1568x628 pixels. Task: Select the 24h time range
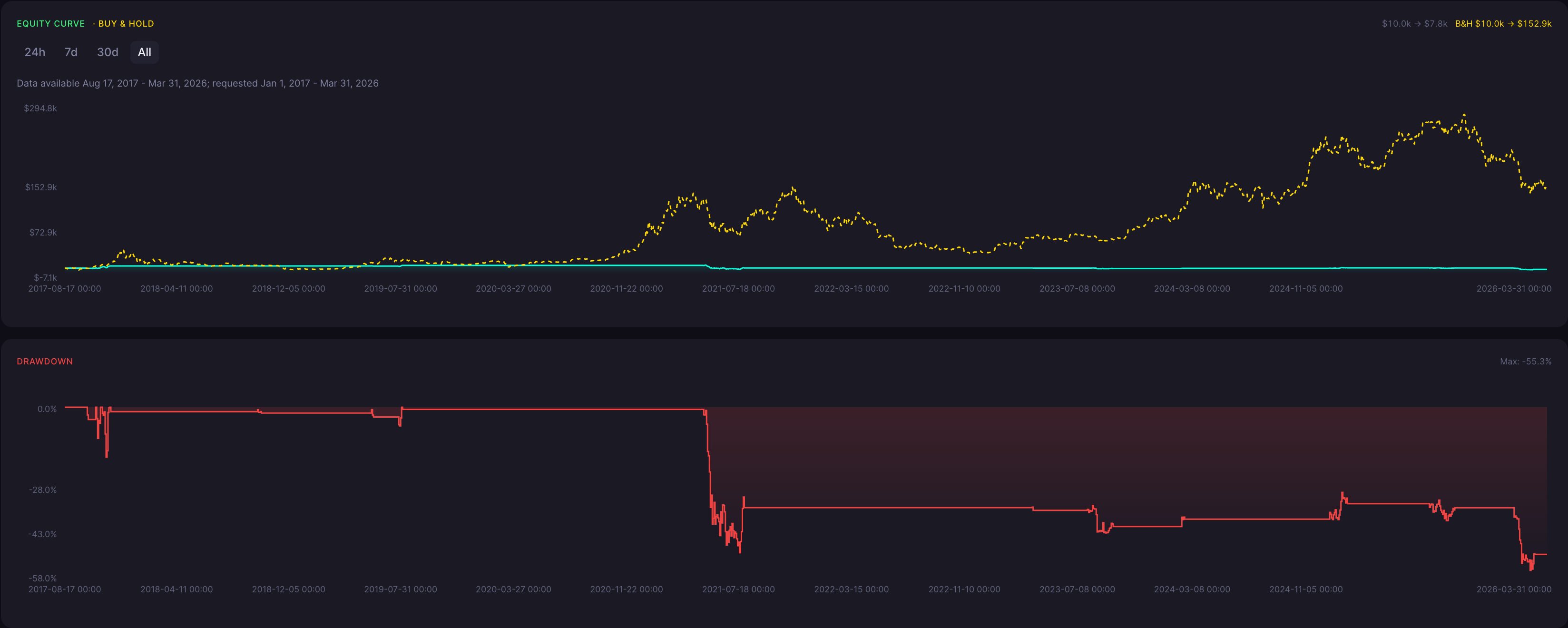pyautogui.click(x=35, y=52)
